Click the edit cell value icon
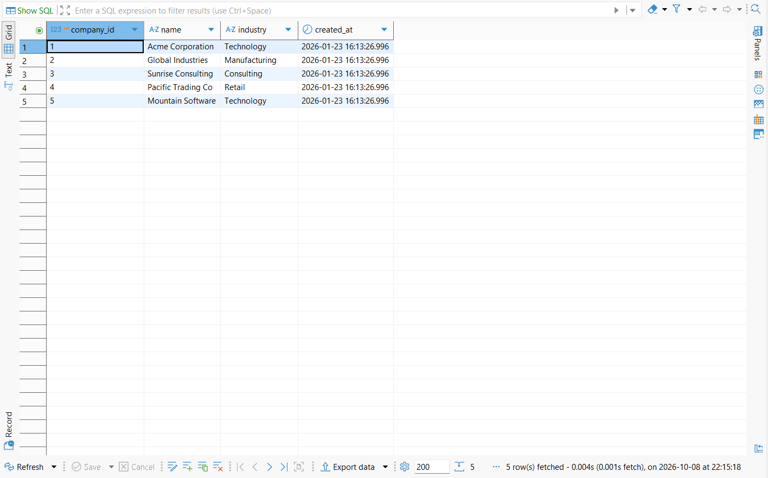Image resolution: width=768 pixels, height=478 pixels. point(172,467)
